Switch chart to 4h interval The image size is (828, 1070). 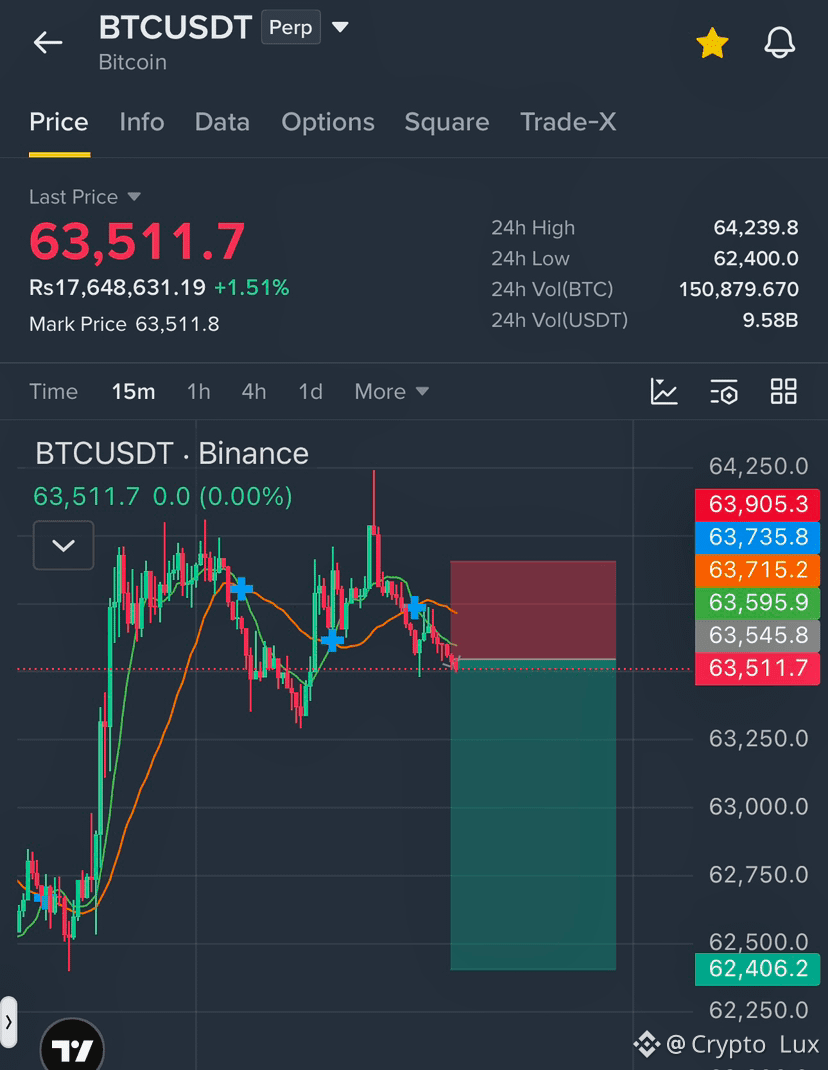pyautogui.click(x=254, y=392)
